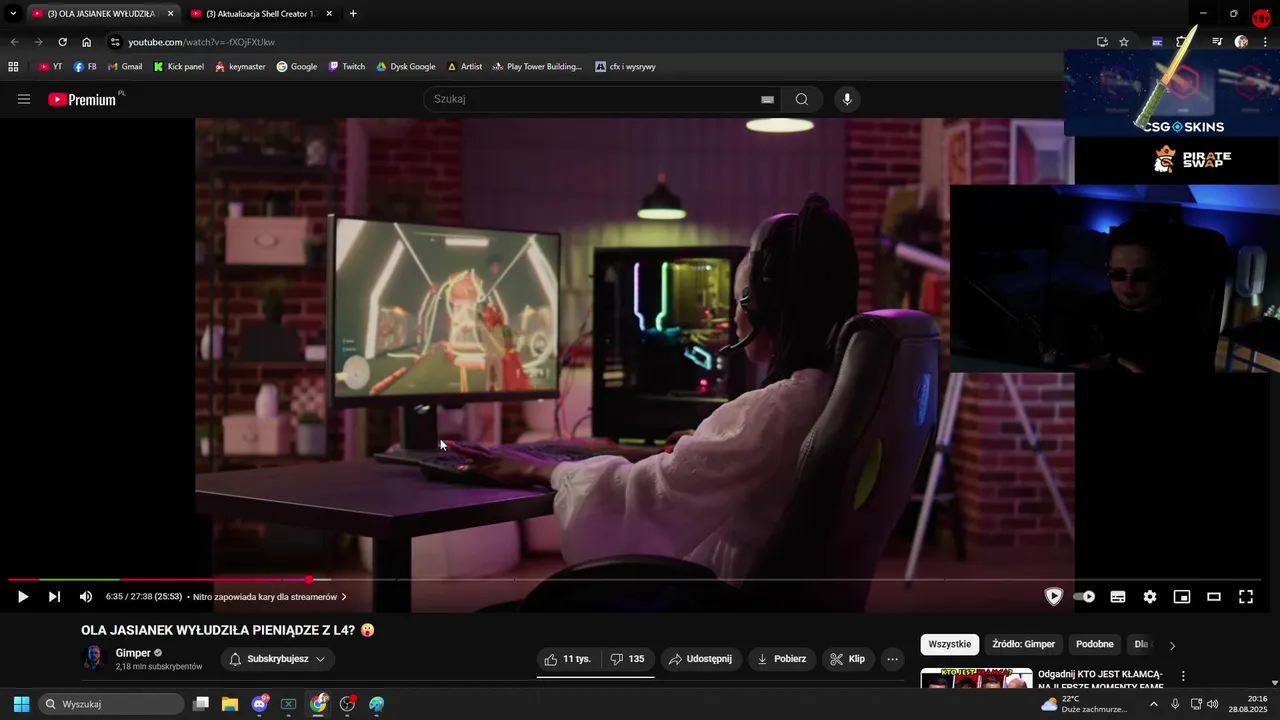Open Discord from the taskbar

[x=260, y=704]
